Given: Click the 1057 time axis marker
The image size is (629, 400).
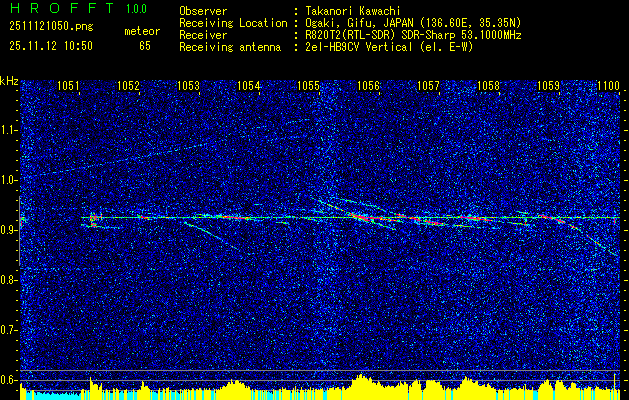Looking at the screenshot, I should tap(428, 85).
